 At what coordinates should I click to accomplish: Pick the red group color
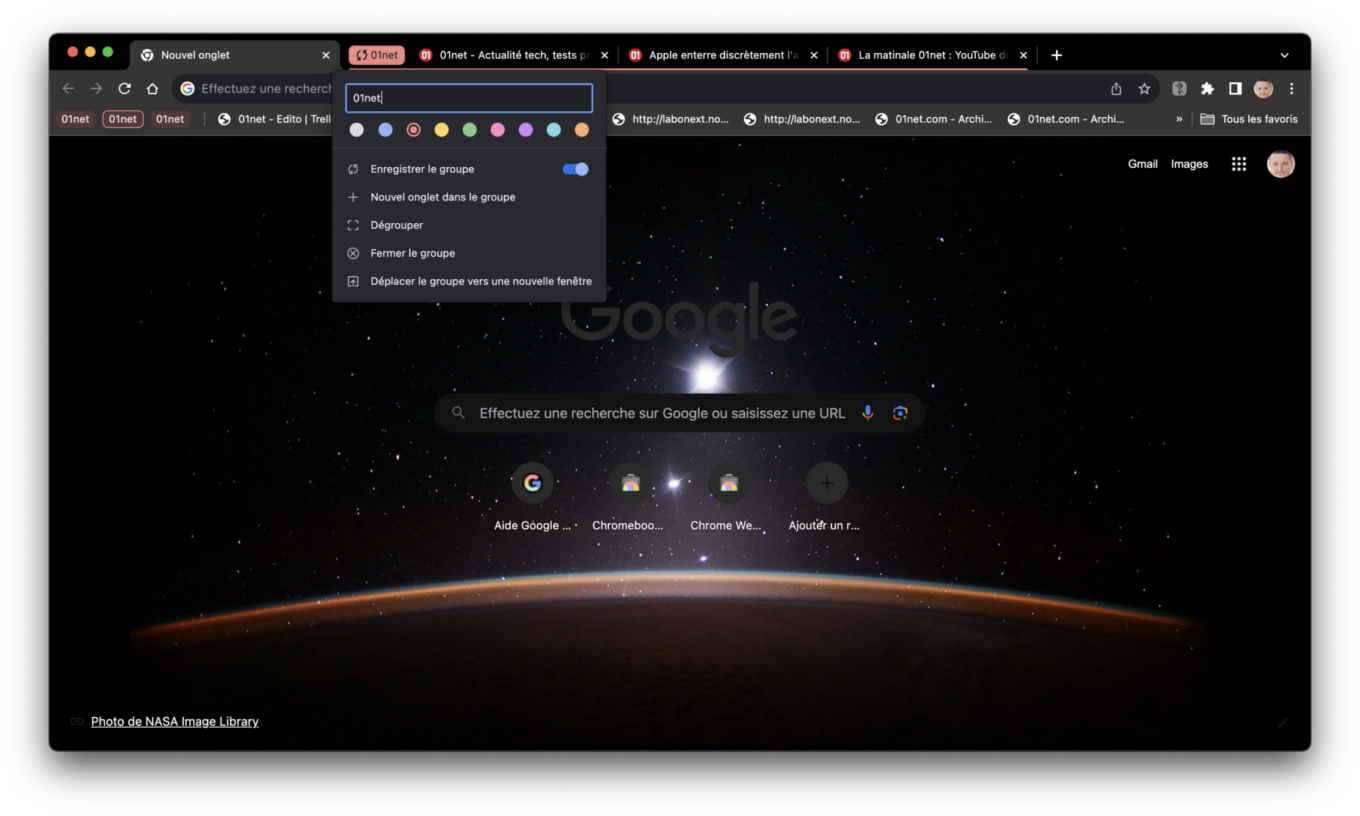(x=413, y=130)
